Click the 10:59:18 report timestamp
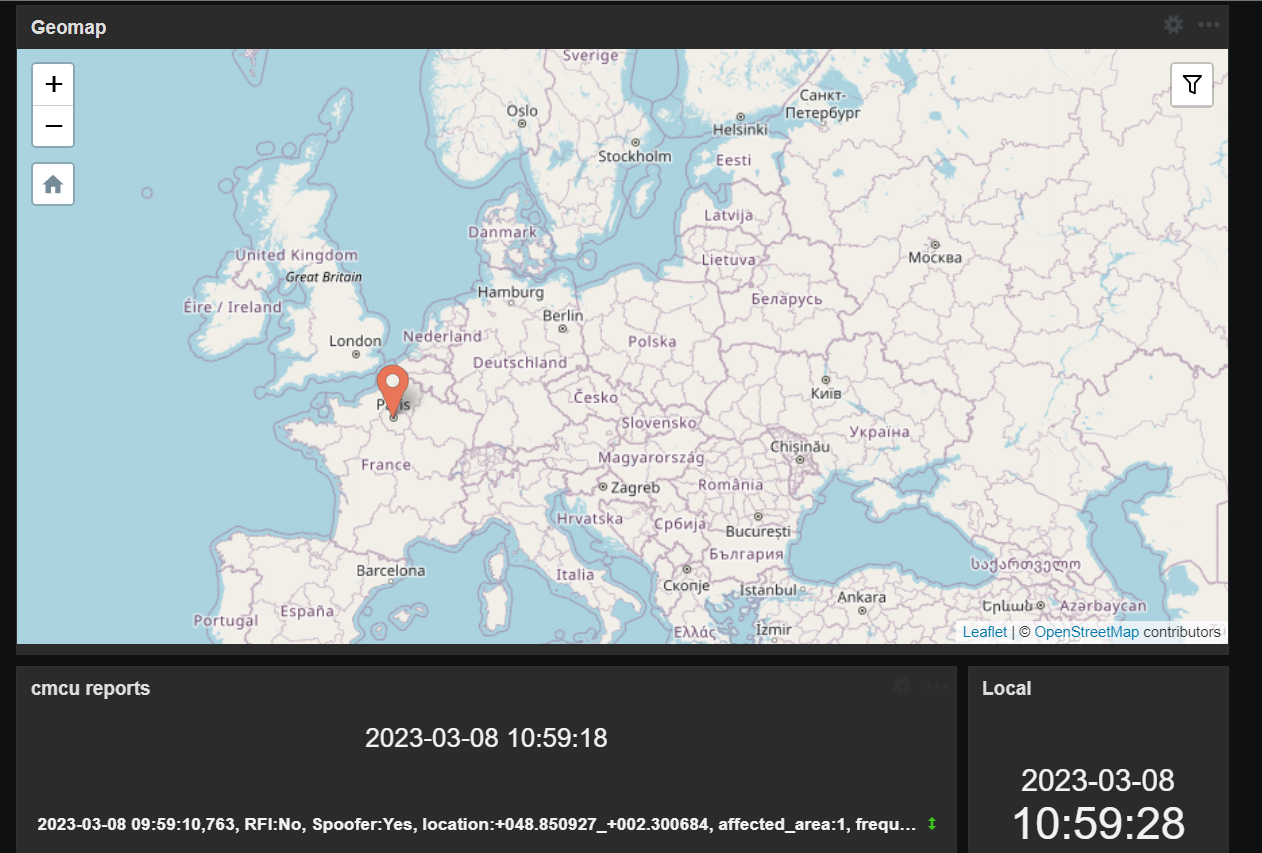The image size is (1262, 853). point(486,738)
